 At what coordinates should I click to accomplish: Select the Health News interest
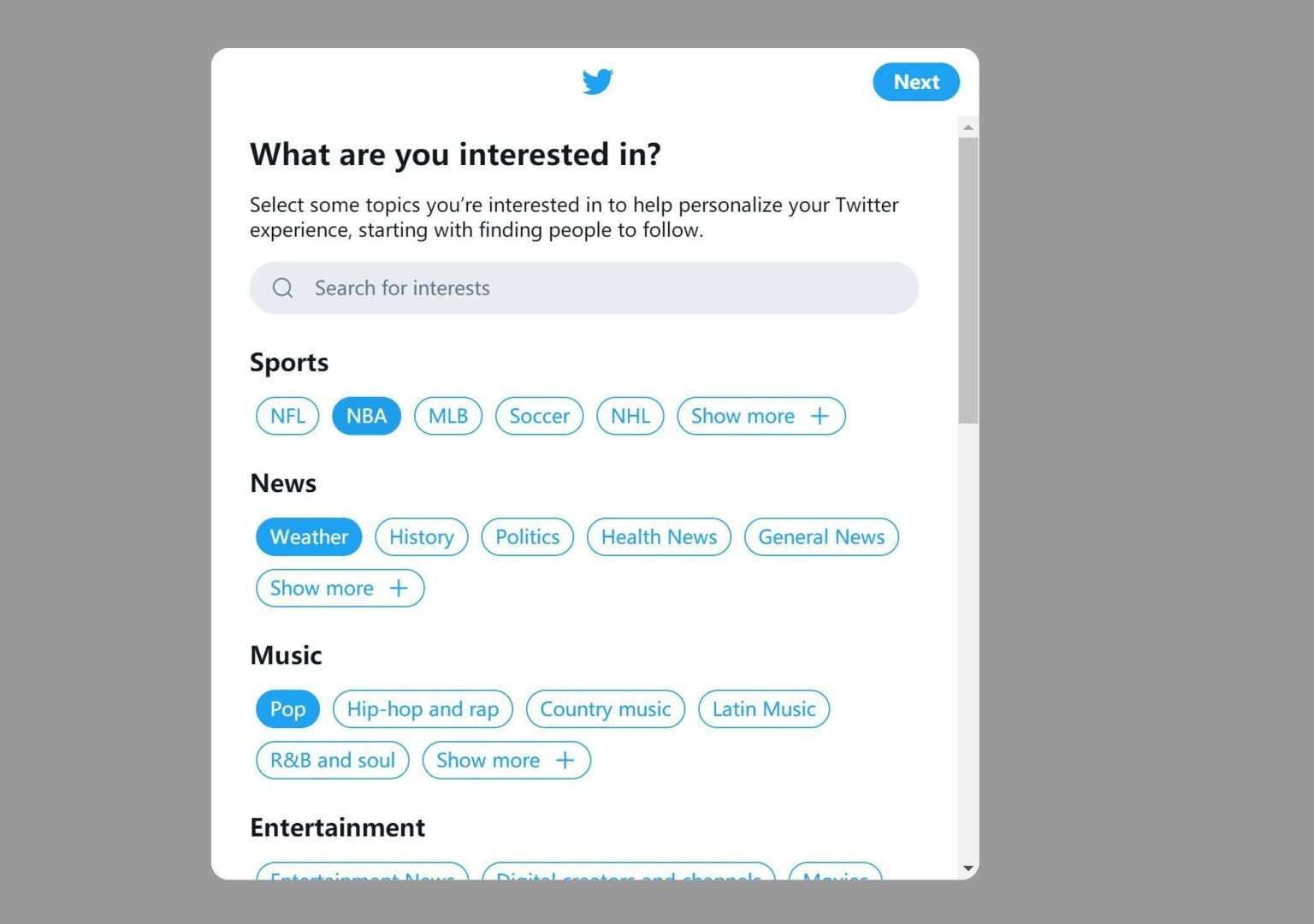click(659, 536)
